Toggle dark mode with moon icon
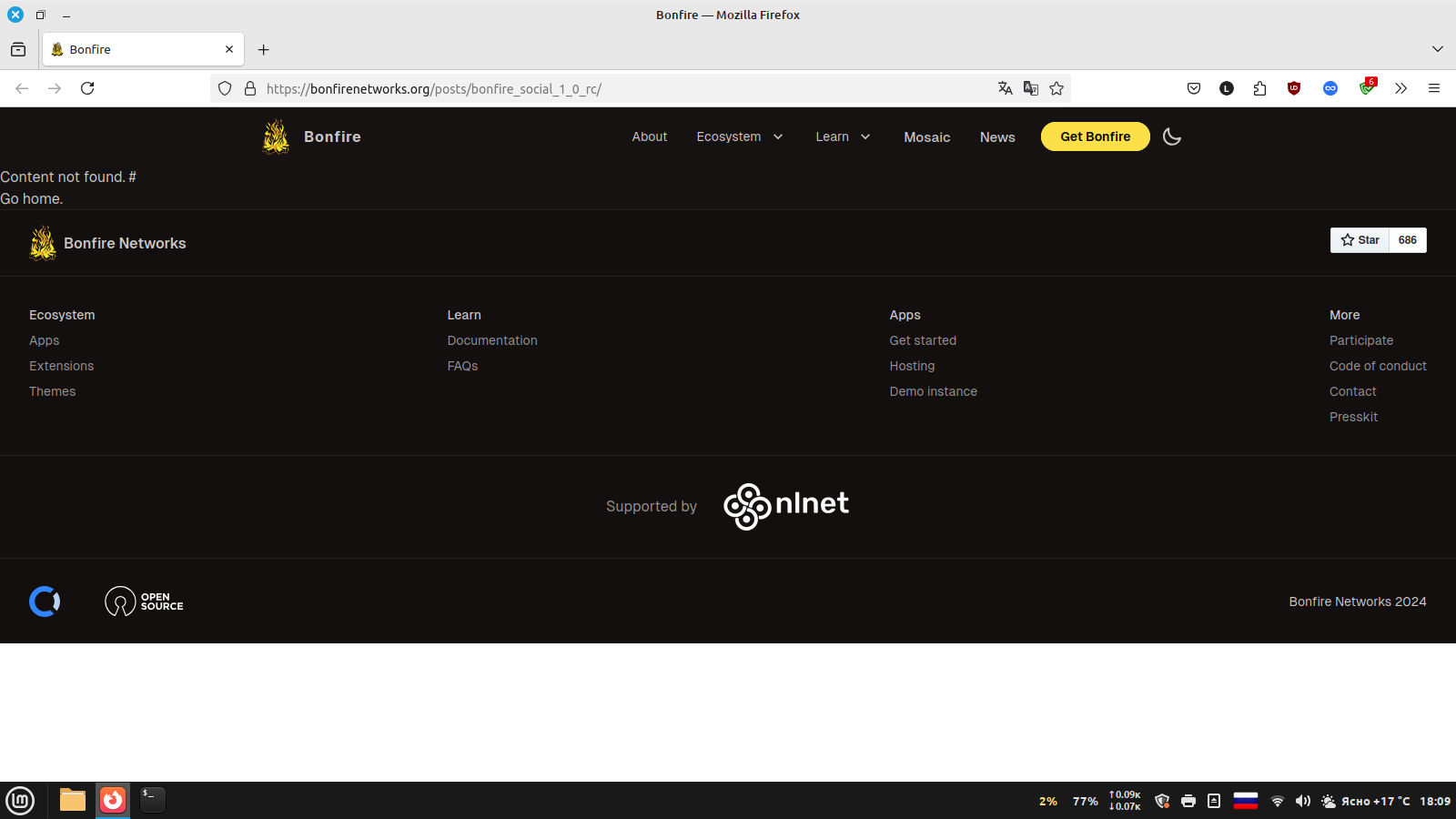The height and width of the screenshot is (819, 1456). pos(1172,136)
